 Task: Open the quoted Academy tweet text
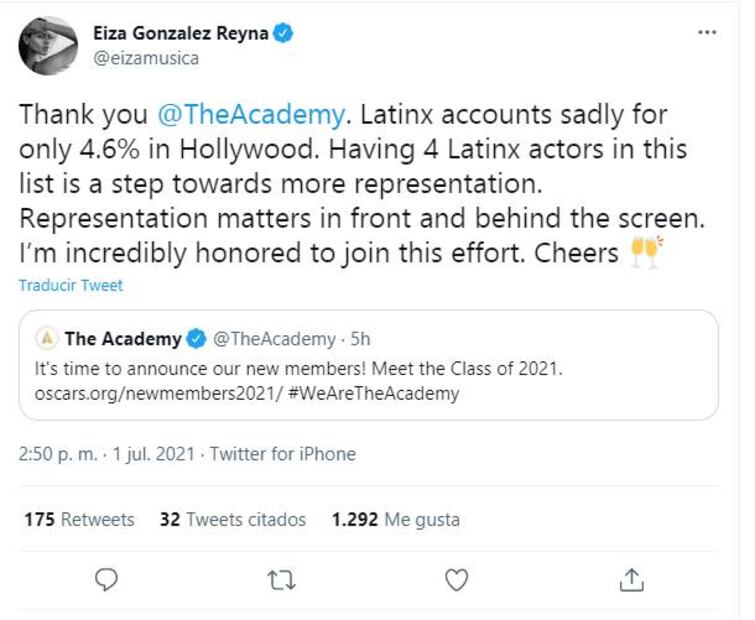coord(300,380)
